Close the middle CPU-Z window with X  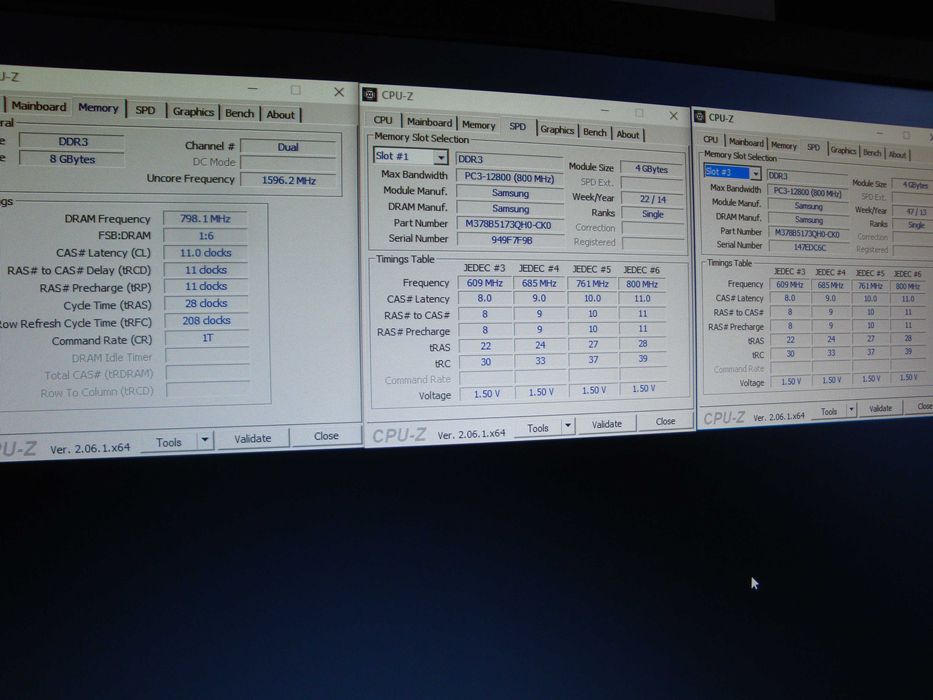(674, 115)
